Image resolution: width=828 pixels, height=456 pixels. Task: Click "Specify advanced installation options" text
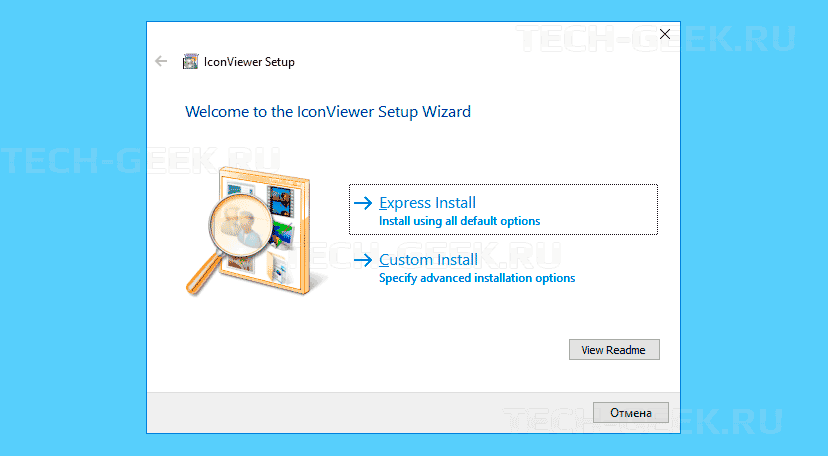click(x=477, y=278)
